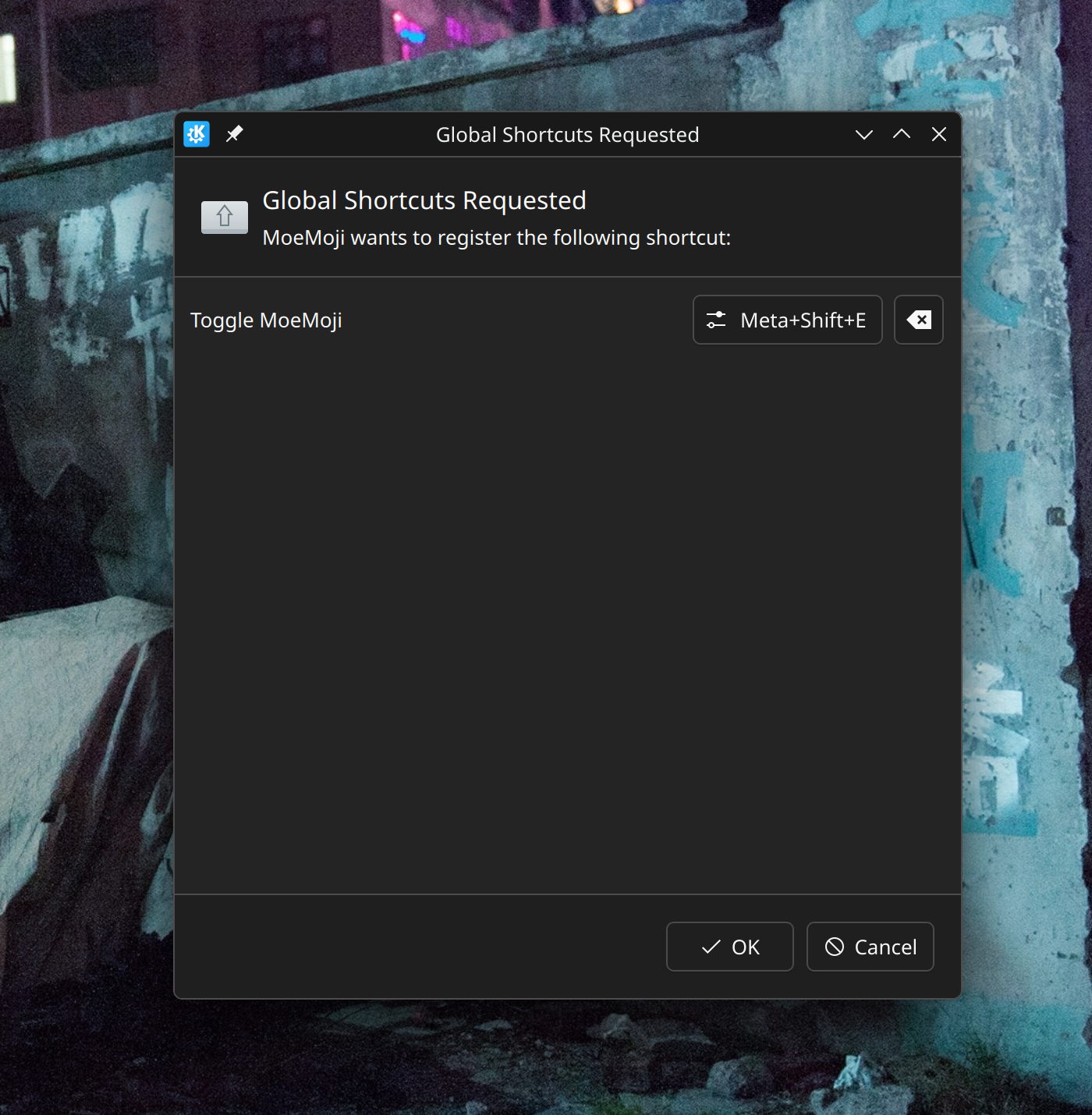Click the sliders icon beside Meta+Shift+E

pos(716,320)
